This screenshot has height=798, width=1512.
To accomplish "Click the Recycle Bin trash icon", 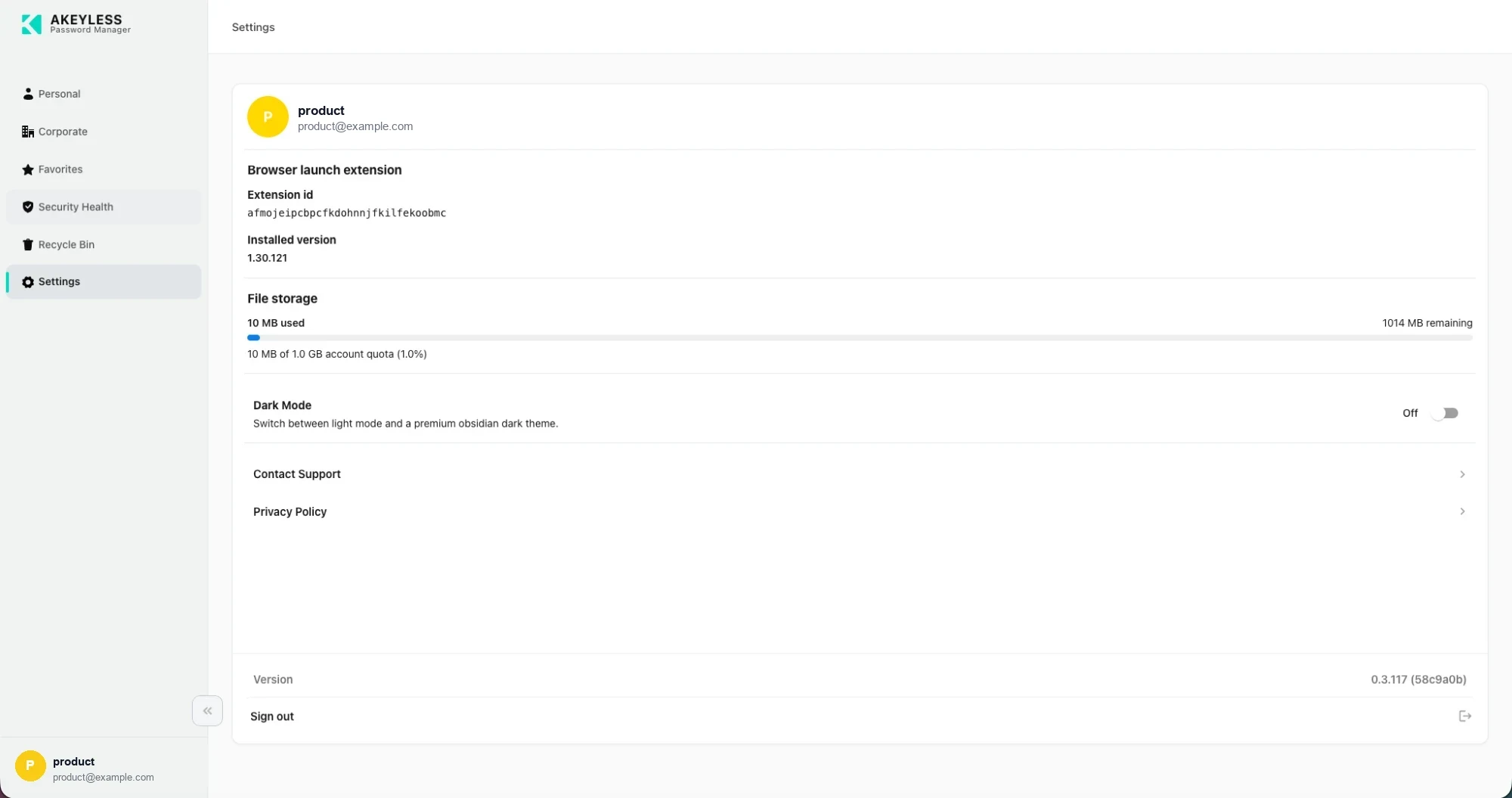I will tap(28, 244).
